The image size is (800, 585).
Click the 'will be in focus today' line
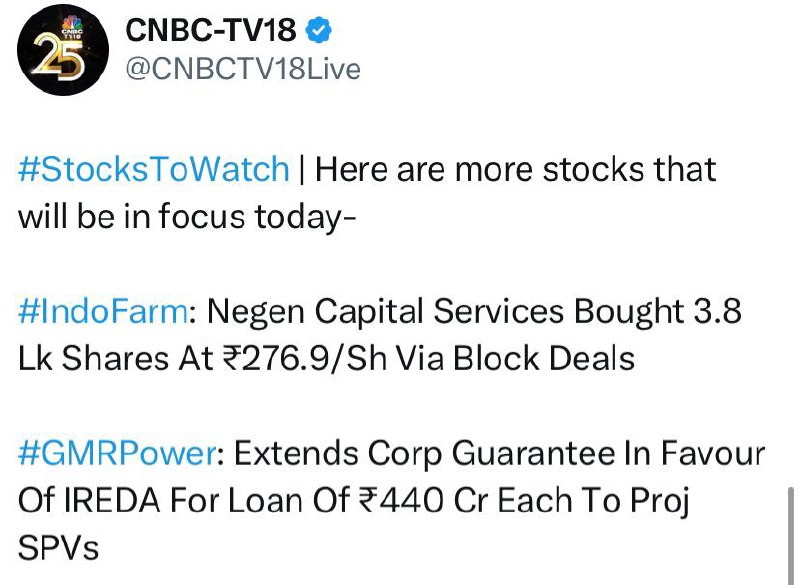186,217
